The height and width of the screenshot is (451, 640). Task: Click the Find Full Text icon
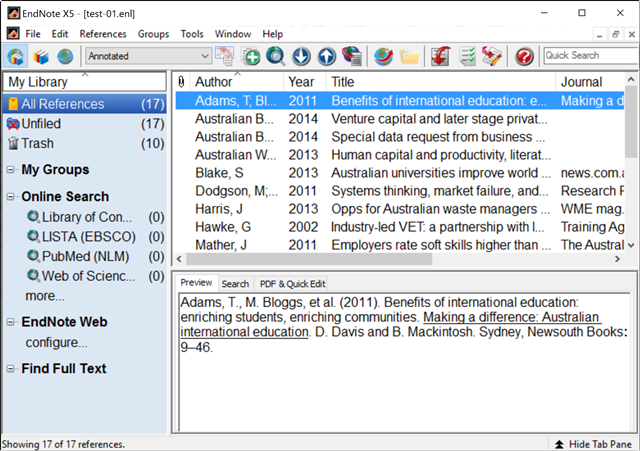click(x=352, y=56)
